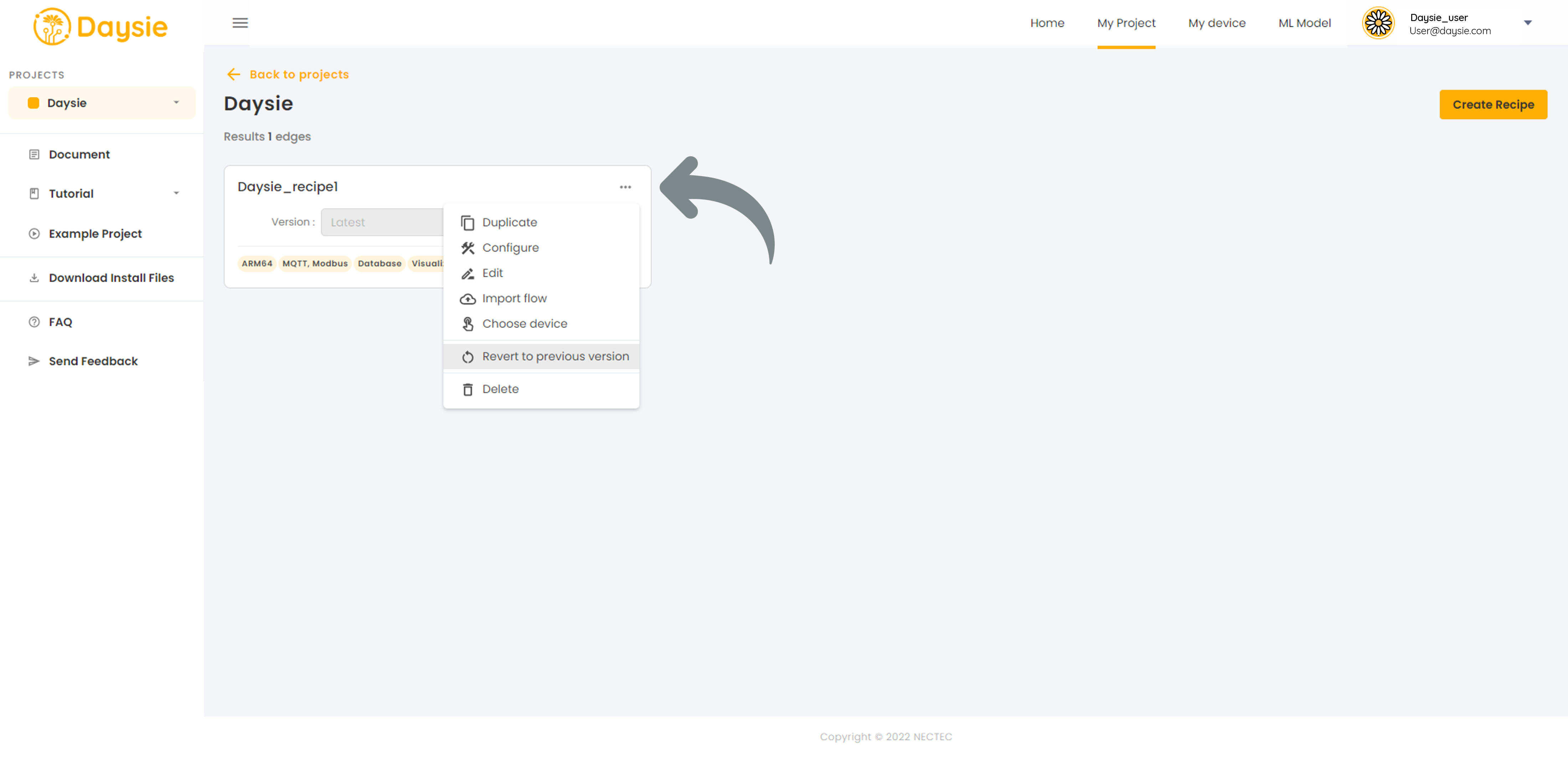The height and width of the screenshot is (759, 1568).
Task: Click the Import flow cloud icon
Action: [468, 298]
